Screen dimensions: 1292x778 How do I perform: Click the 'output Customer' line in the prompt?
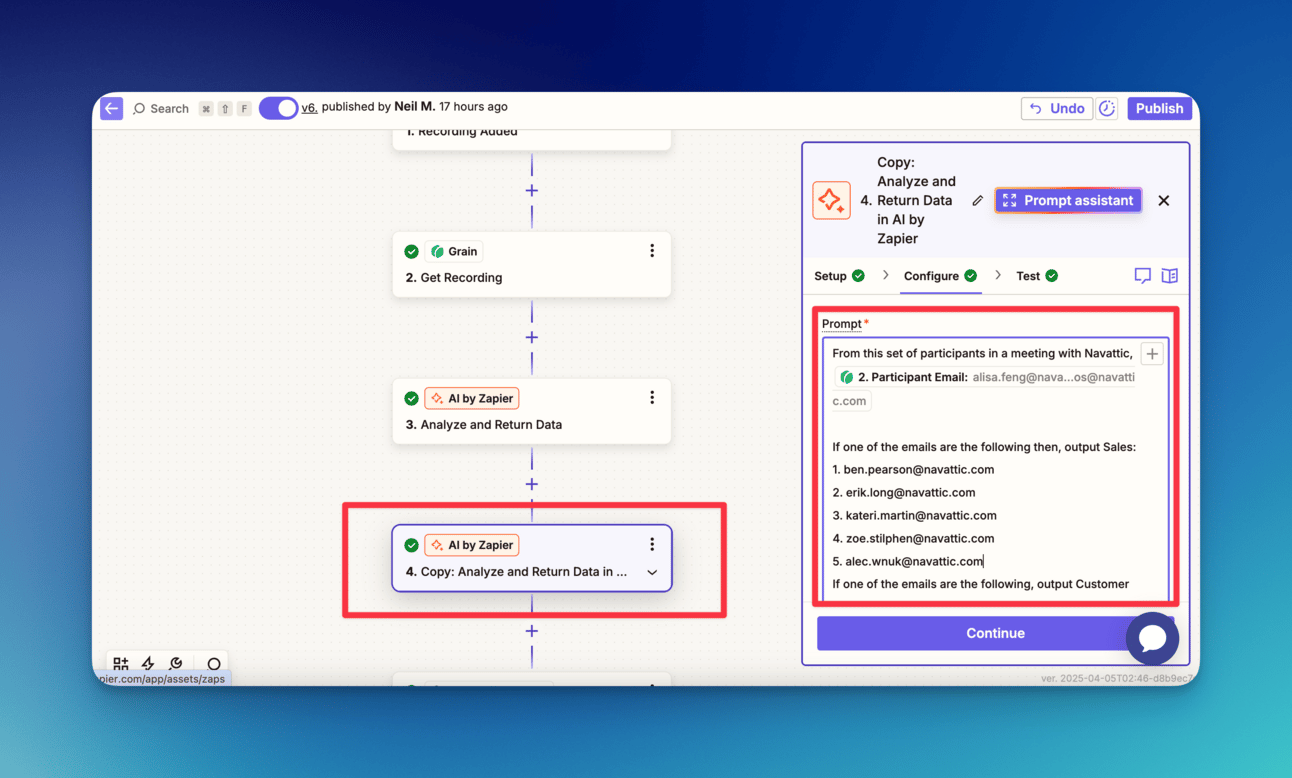click(x=980, y=584)
